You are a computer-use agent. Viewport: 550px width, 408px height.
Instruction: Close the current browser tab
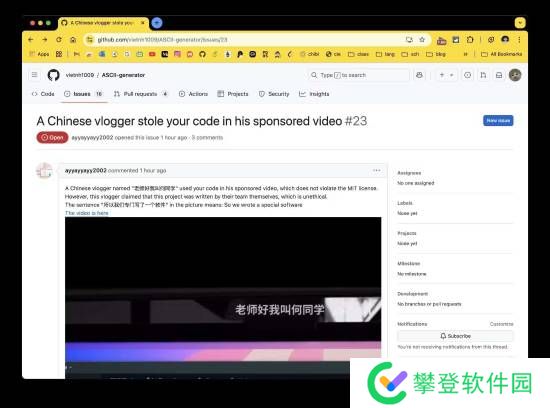[143, 23]
